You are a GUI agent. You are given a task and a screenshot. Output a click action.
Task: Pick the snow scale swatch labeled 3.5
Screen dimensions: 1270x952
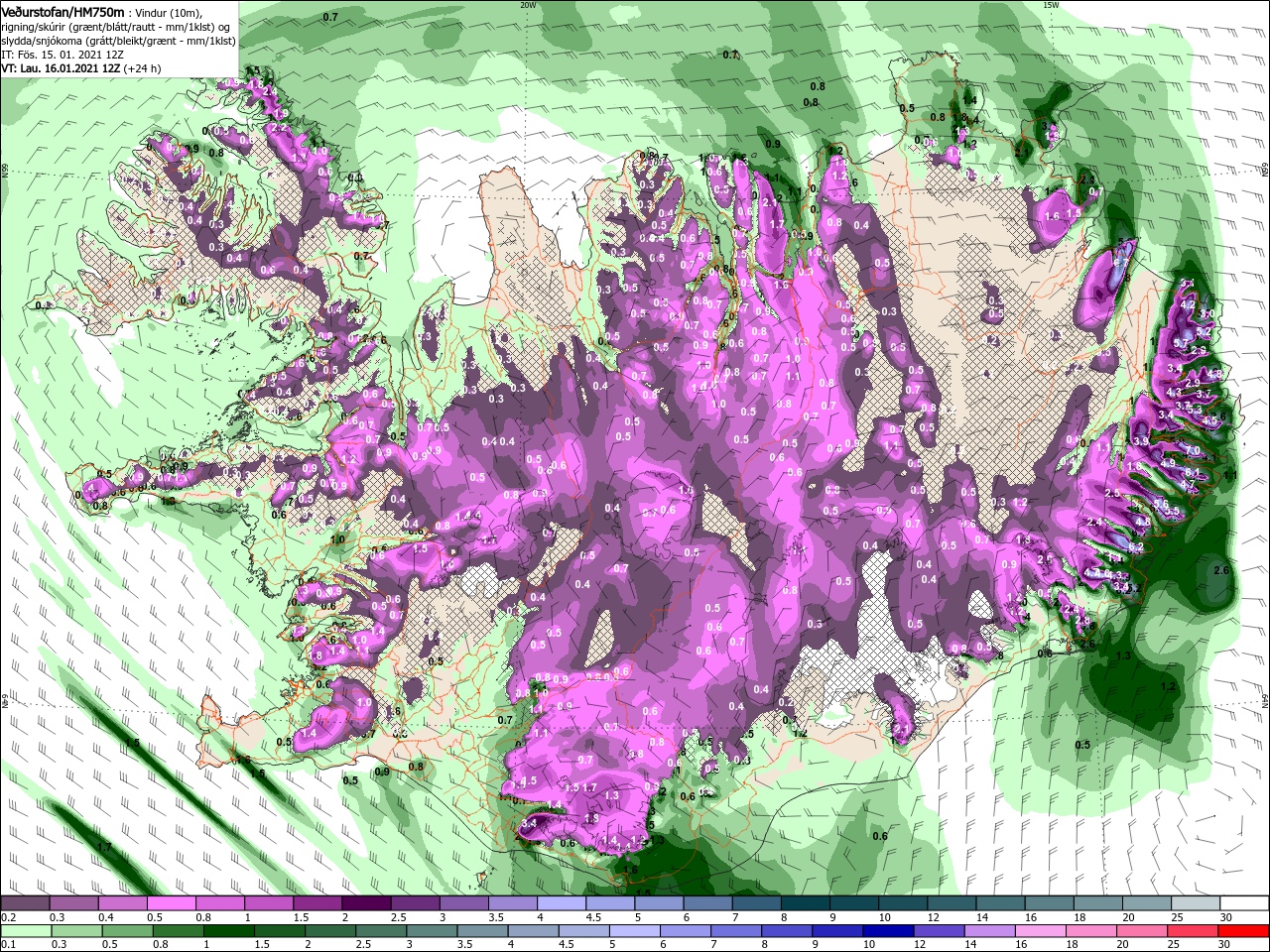511,903
